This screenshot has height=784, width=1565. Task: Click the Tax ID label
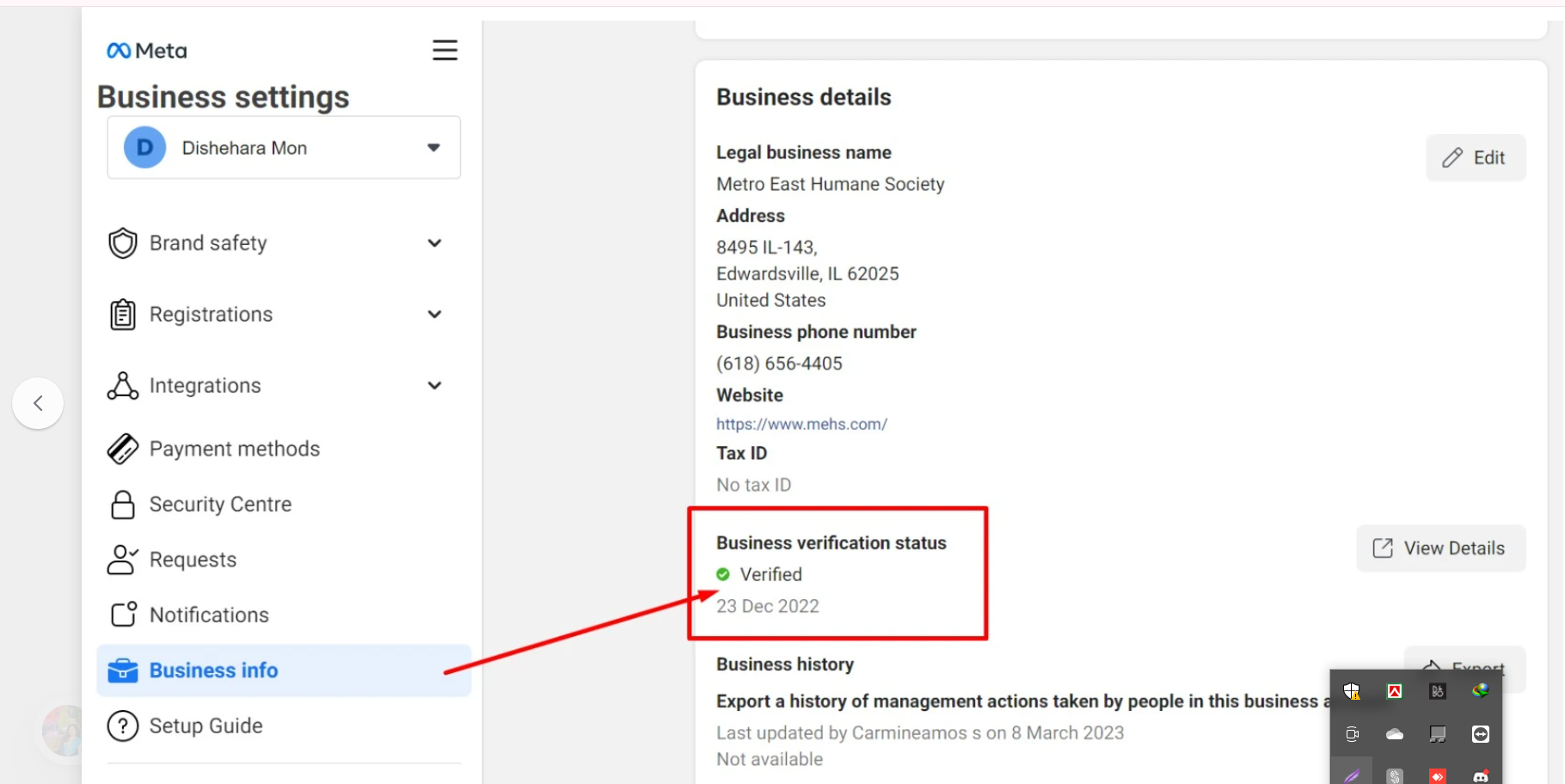point(742,453)
